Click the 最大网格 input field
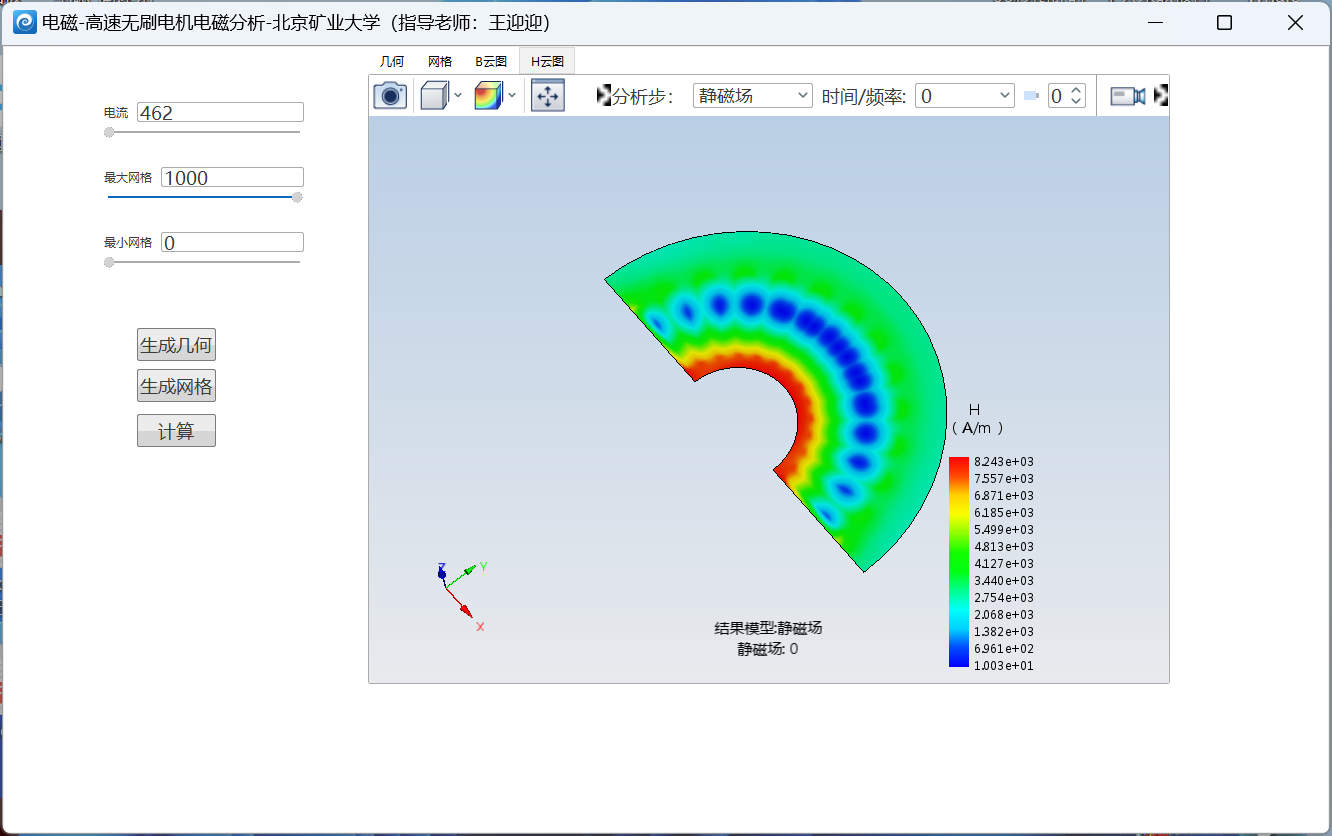Screen dimensions: 1332x836 coord(232,178)
